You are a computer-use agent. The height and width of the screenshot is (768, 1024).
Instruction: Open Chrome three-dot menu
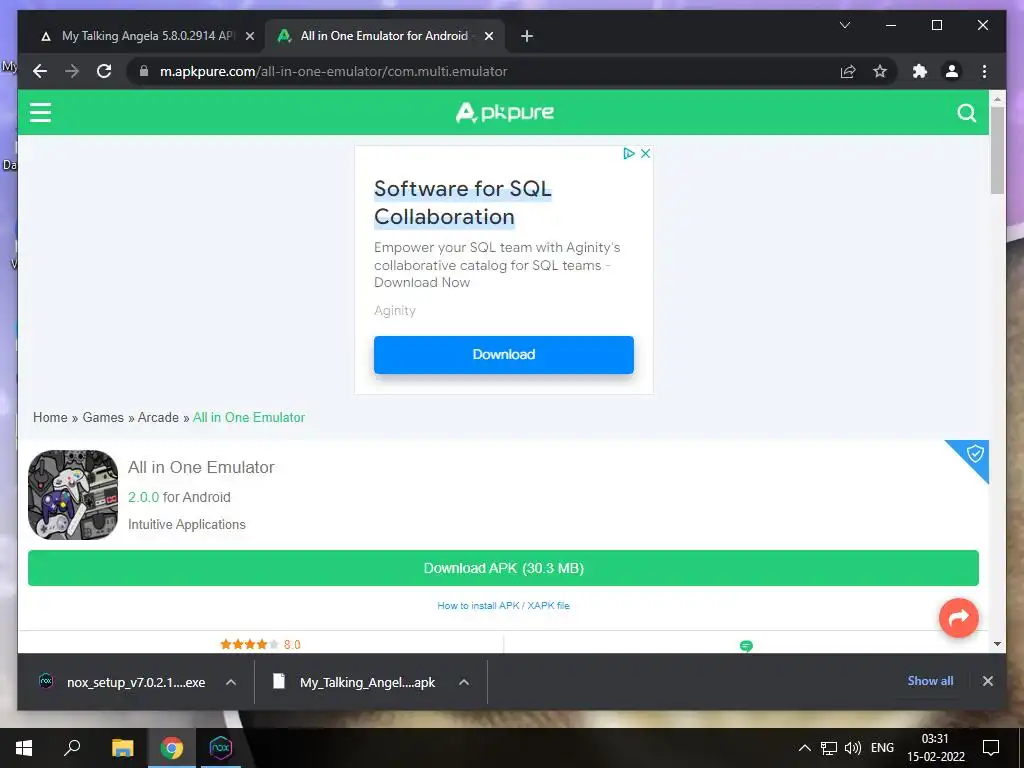(x=984, y=71)
